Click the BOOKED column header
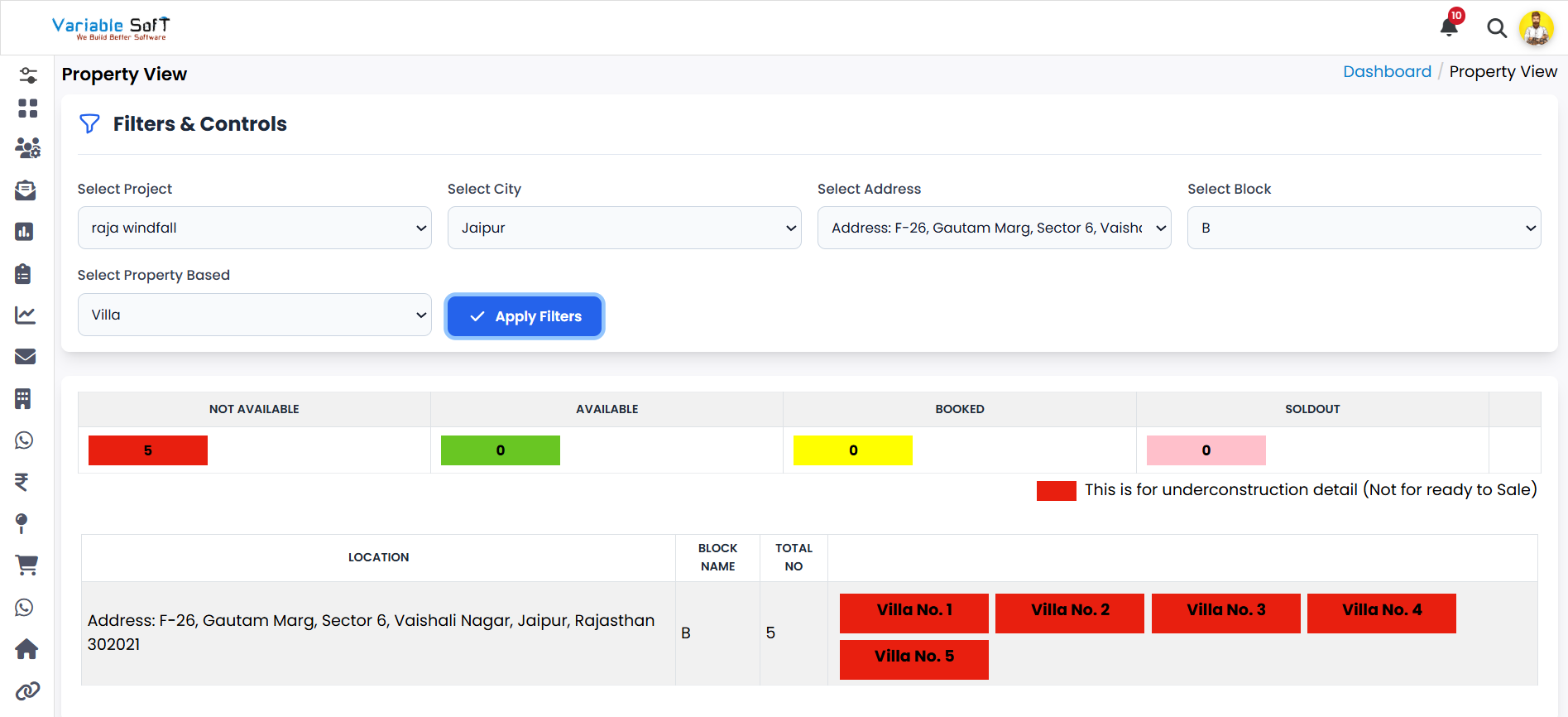1568x717 pixels. (x=960, y=409)
